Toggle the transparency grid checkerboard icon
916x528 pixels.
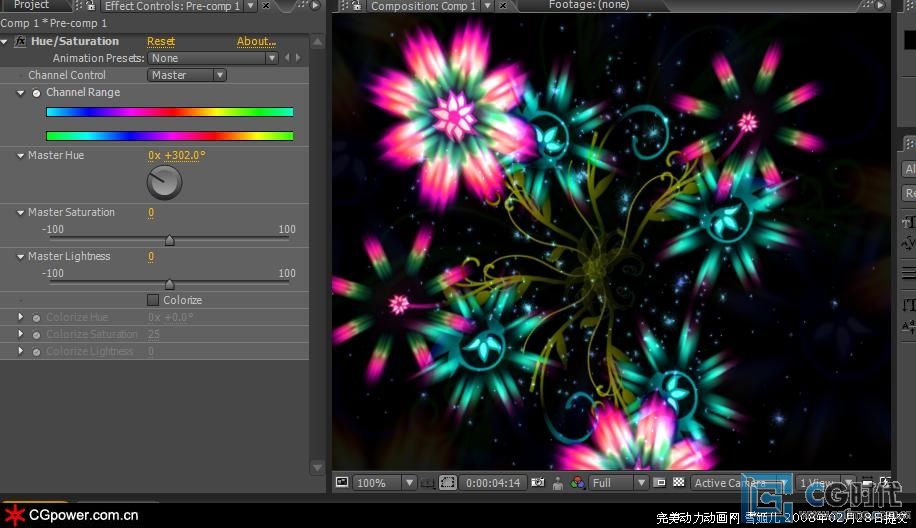pyautogui.click(x=679, y=482)
